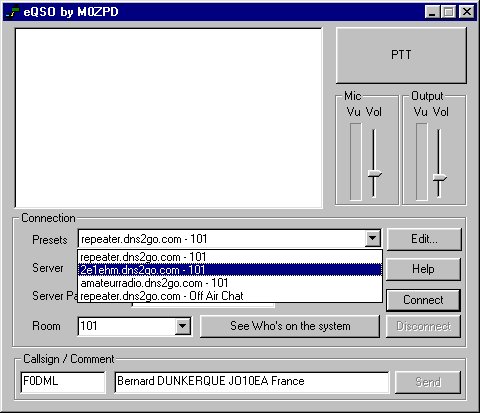This screenshot has width=480, height=413.
Task: Click the Send button
Action: point(428,382)
